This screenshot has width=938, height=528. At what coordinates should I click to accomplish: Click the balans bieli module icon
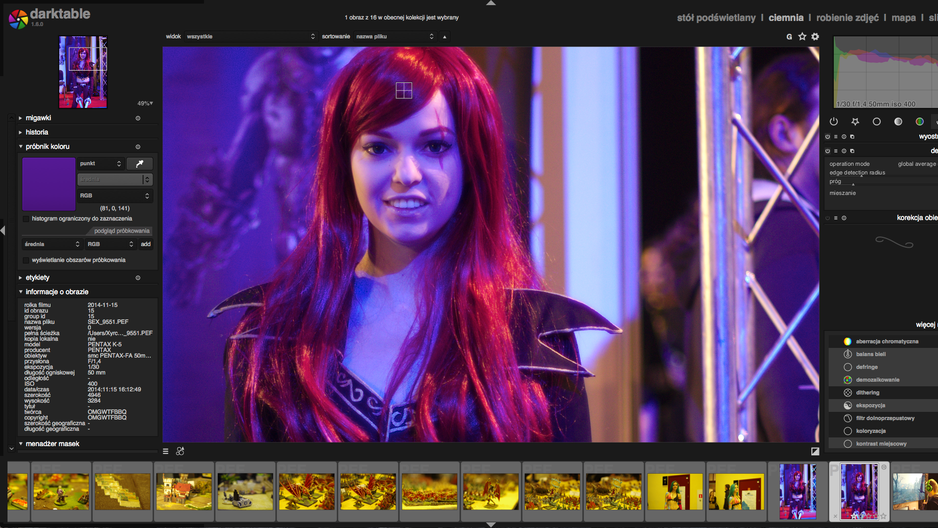(848, 354)
